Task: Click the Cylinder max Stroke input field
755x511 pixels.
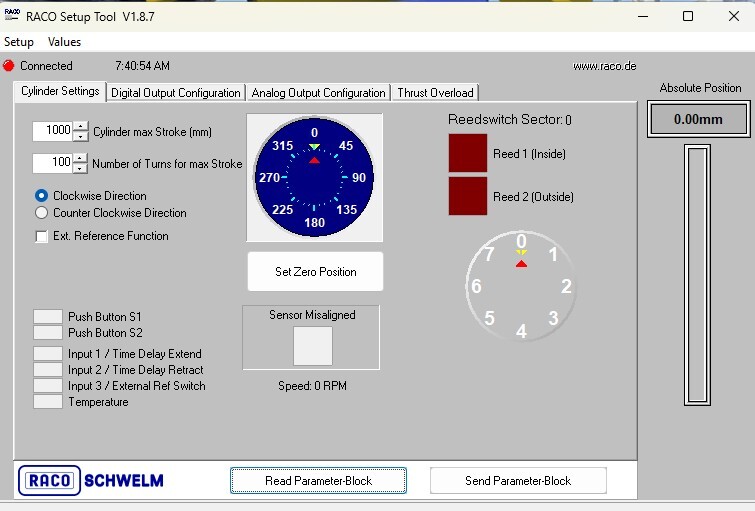Action: 52,131
